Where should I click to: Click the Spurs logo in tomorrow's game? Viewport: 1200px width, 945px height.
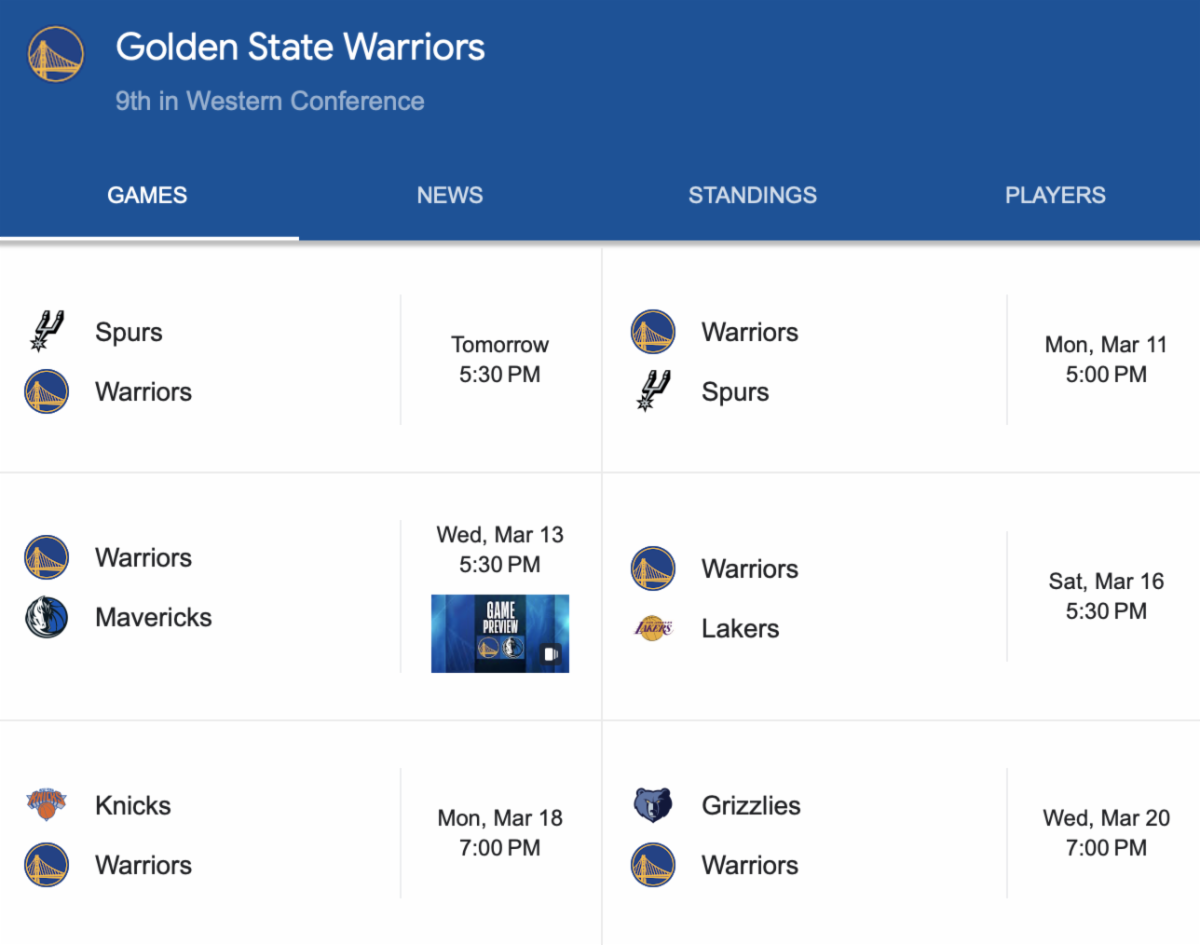47,332
